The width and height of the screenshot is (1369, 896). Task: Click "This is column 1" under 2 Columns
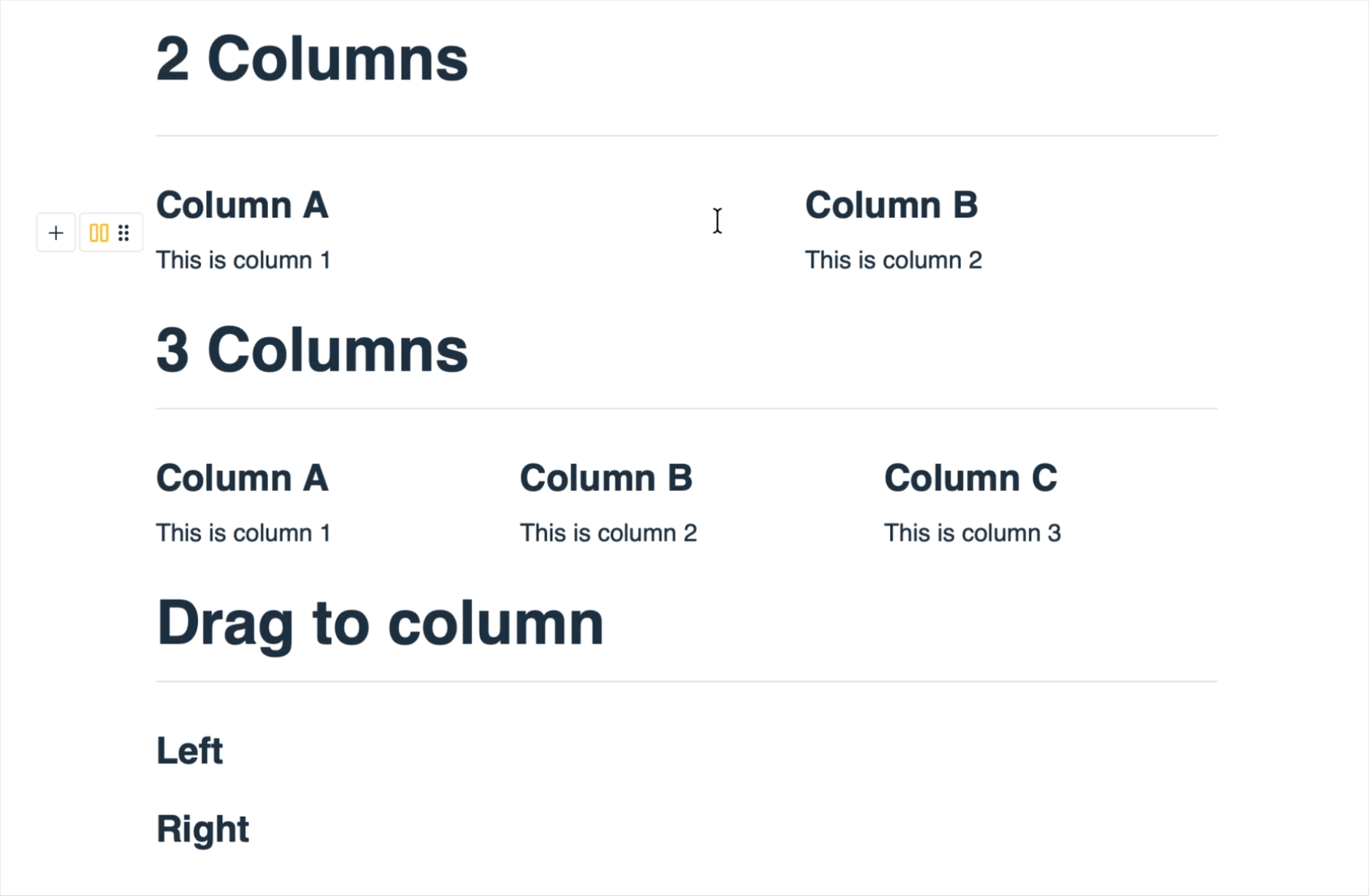click(243, 260)
